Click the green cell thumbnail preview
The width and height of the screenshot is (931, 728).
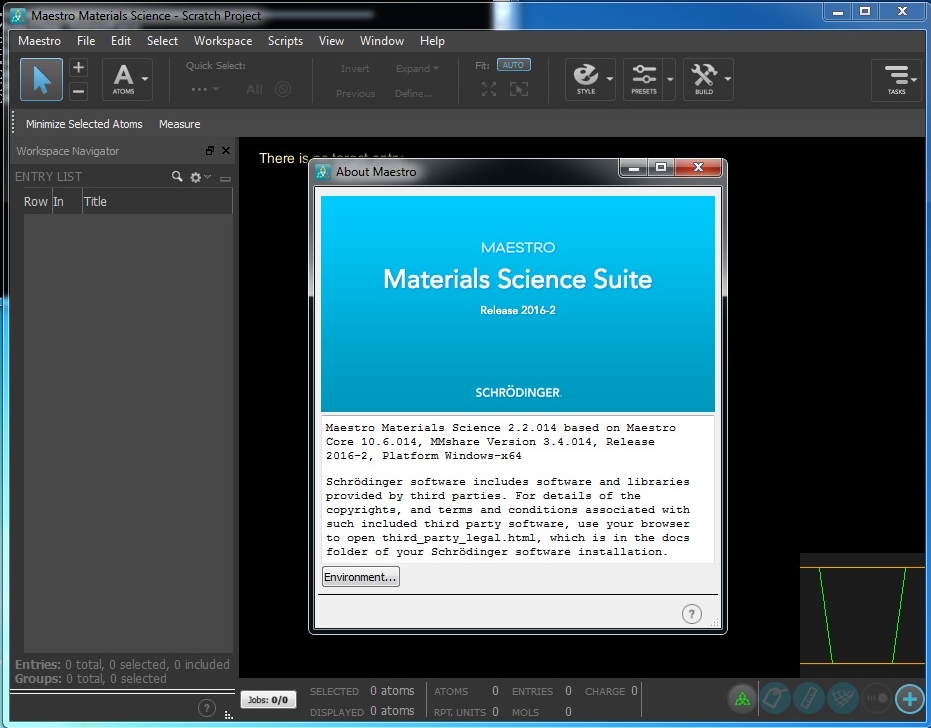pos(862,615)
